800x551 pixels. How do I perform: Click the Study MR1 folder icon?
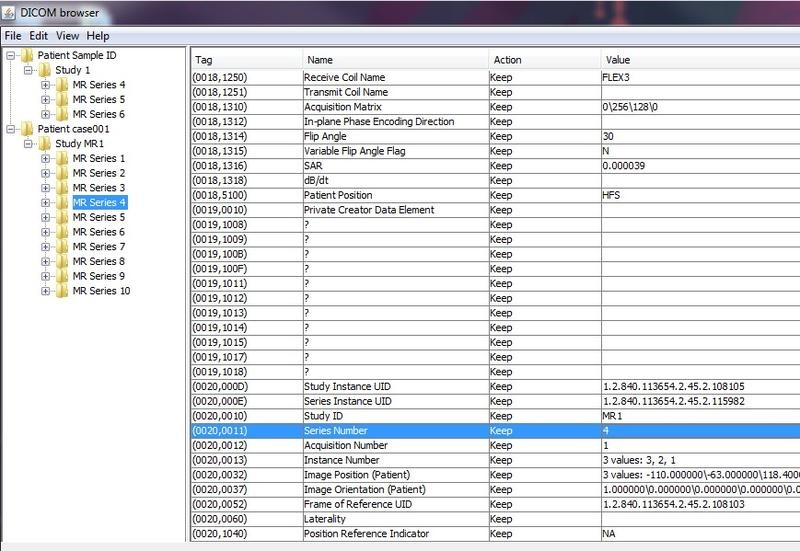click(x=45, y=143)
